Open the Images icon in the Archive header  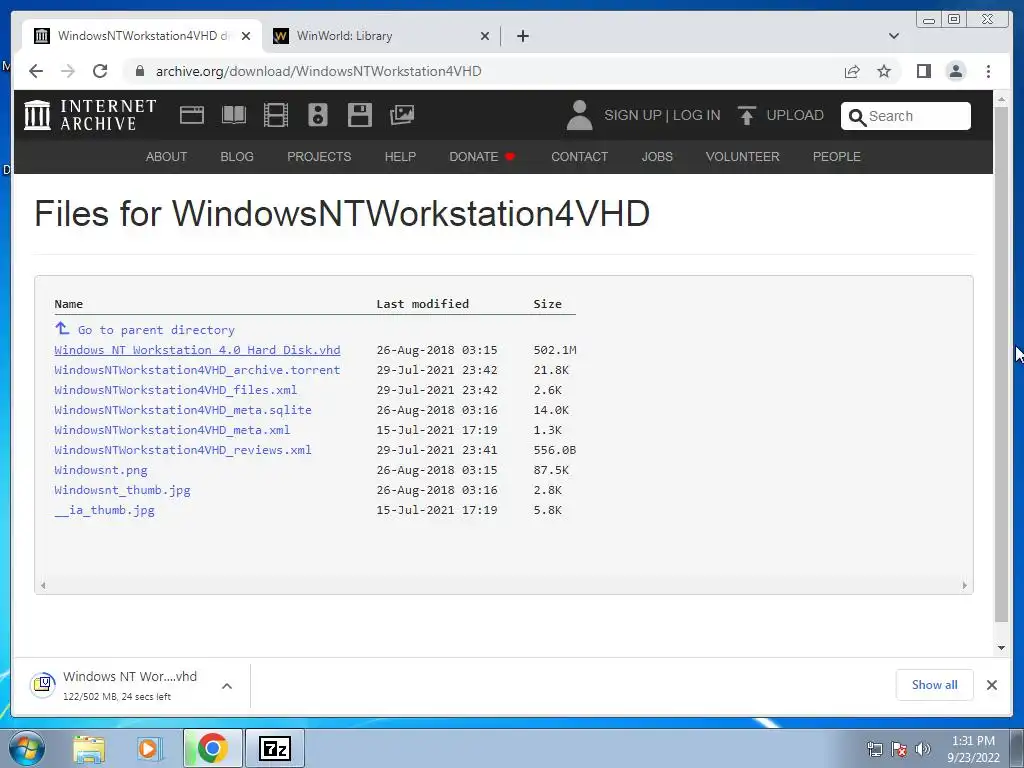pos(402,115)
